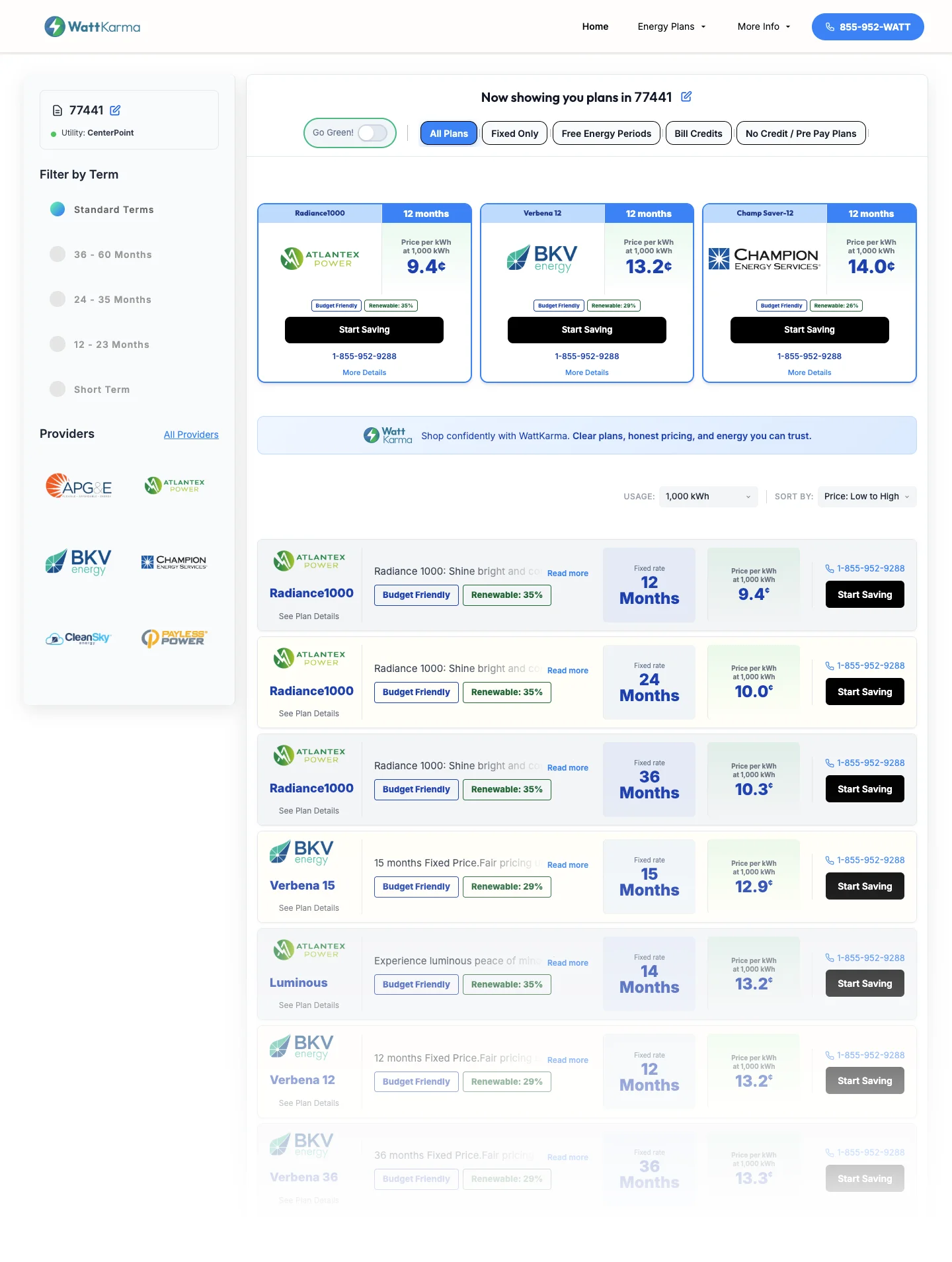Click BKV logo on Verbena 15 row
Image resolution: width=952 pixels, height=1262 pixels.
301,853
